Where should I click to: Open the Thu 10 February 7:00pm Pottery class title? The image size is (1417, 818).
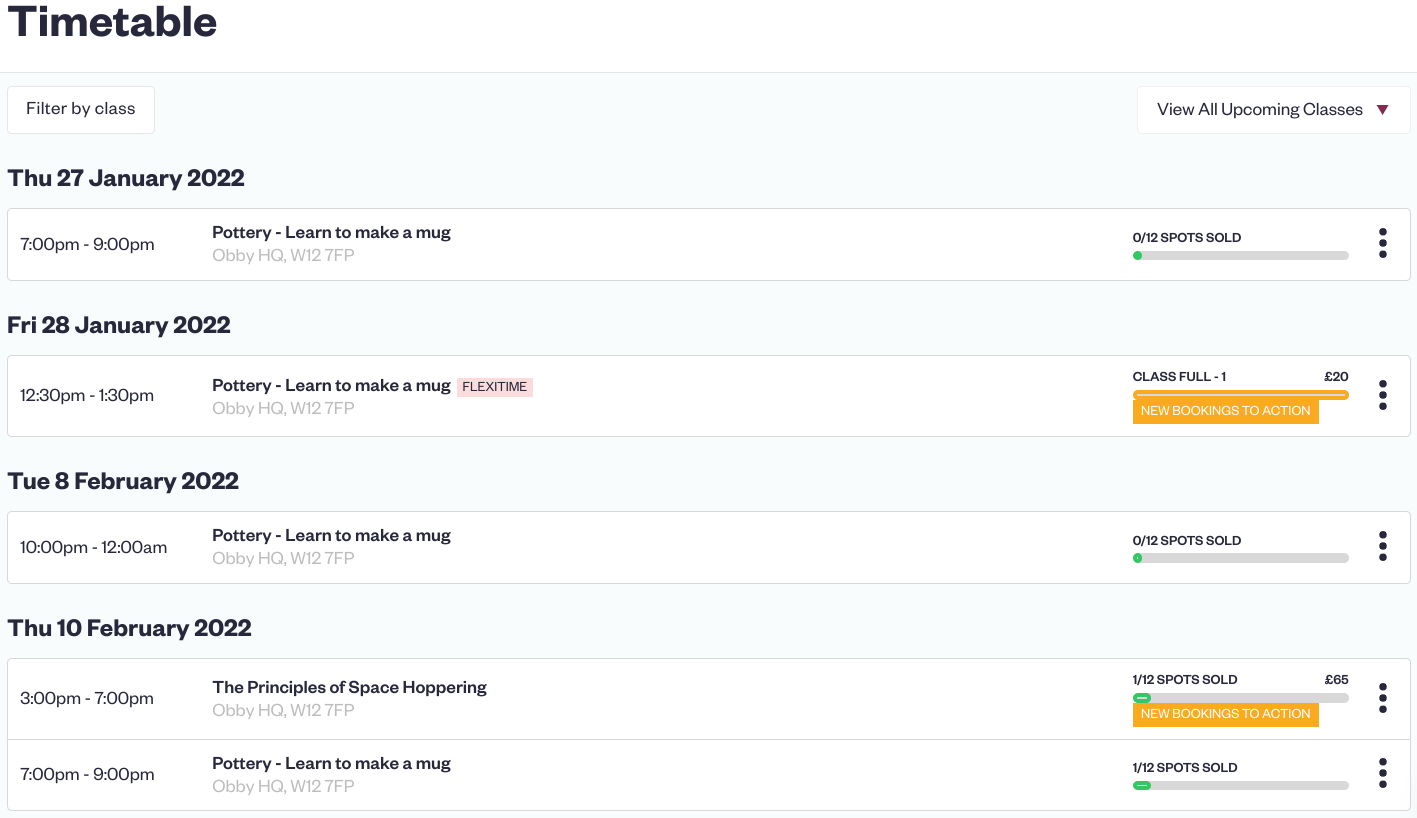[x=331, y=763]
